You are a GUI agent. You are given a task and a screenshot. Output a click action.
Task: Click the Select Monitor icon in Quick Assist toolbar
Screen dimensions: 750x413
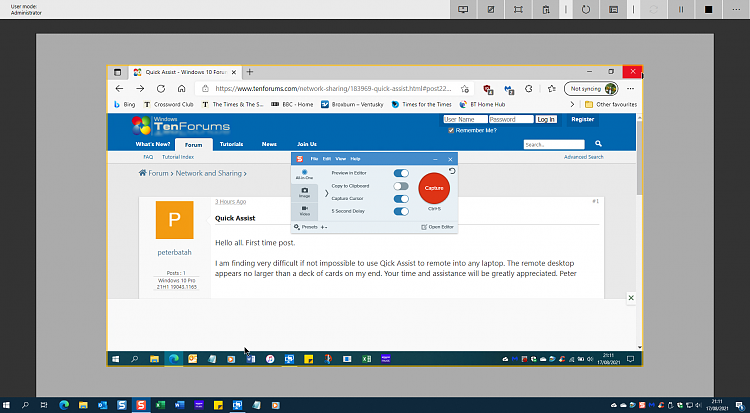pos(463,10)
